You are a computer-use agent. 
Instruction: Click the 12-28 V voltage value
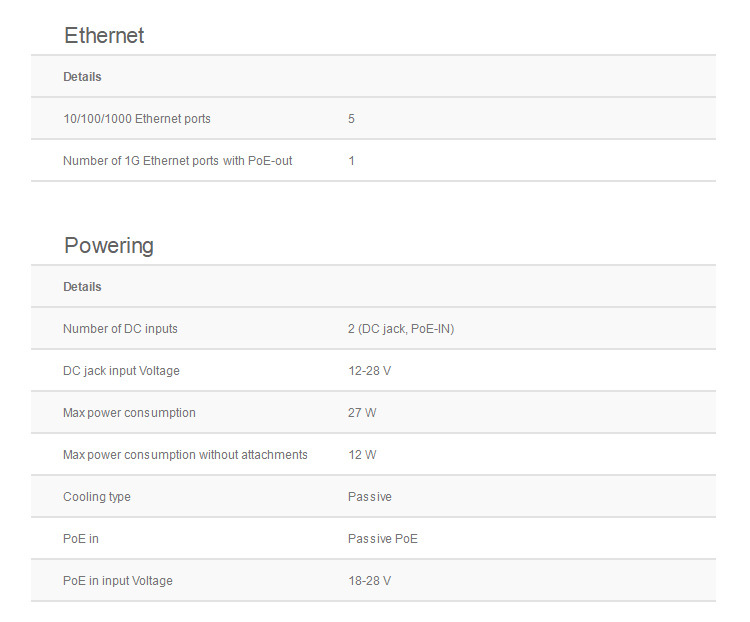click(369, 371)
